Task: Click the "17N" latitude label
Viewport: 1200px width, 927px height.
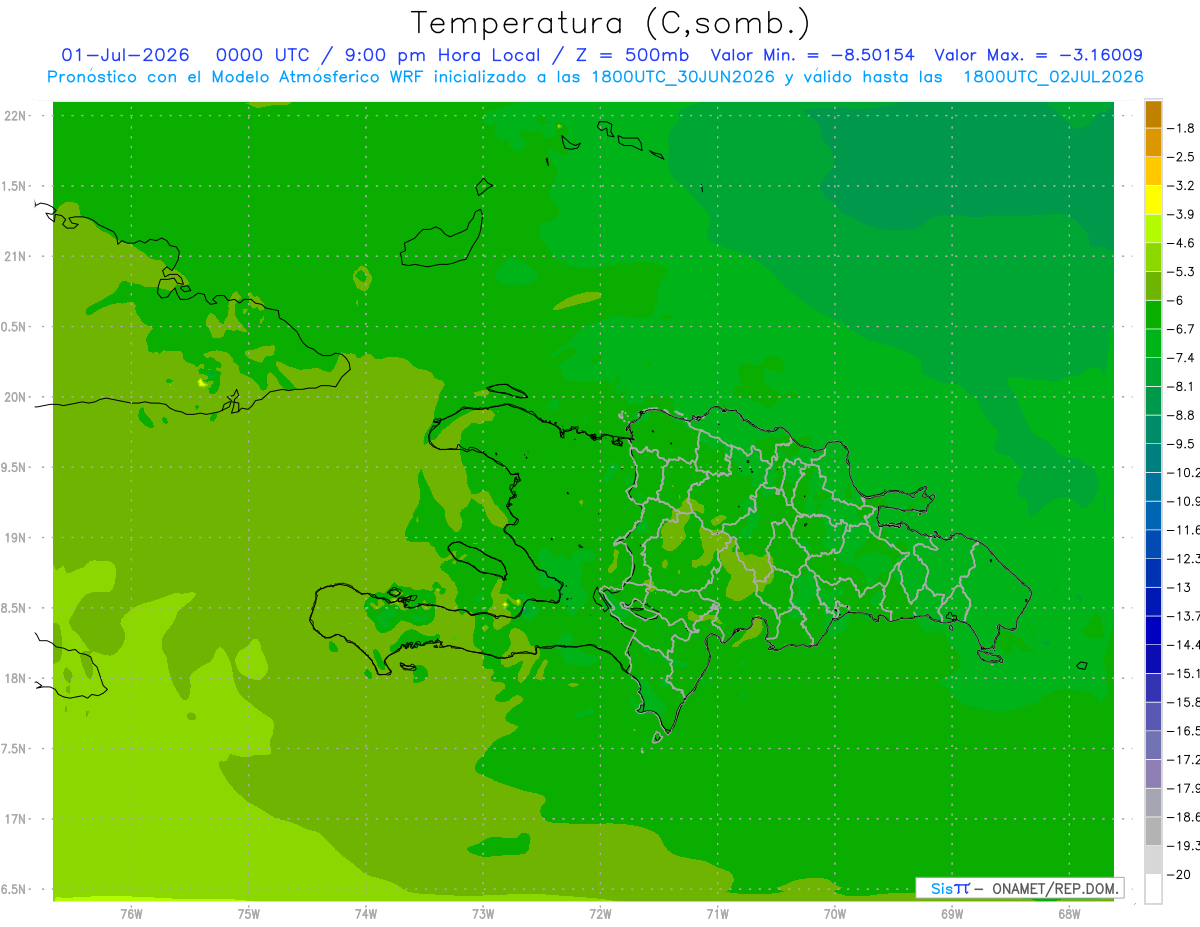Action: 16,819
